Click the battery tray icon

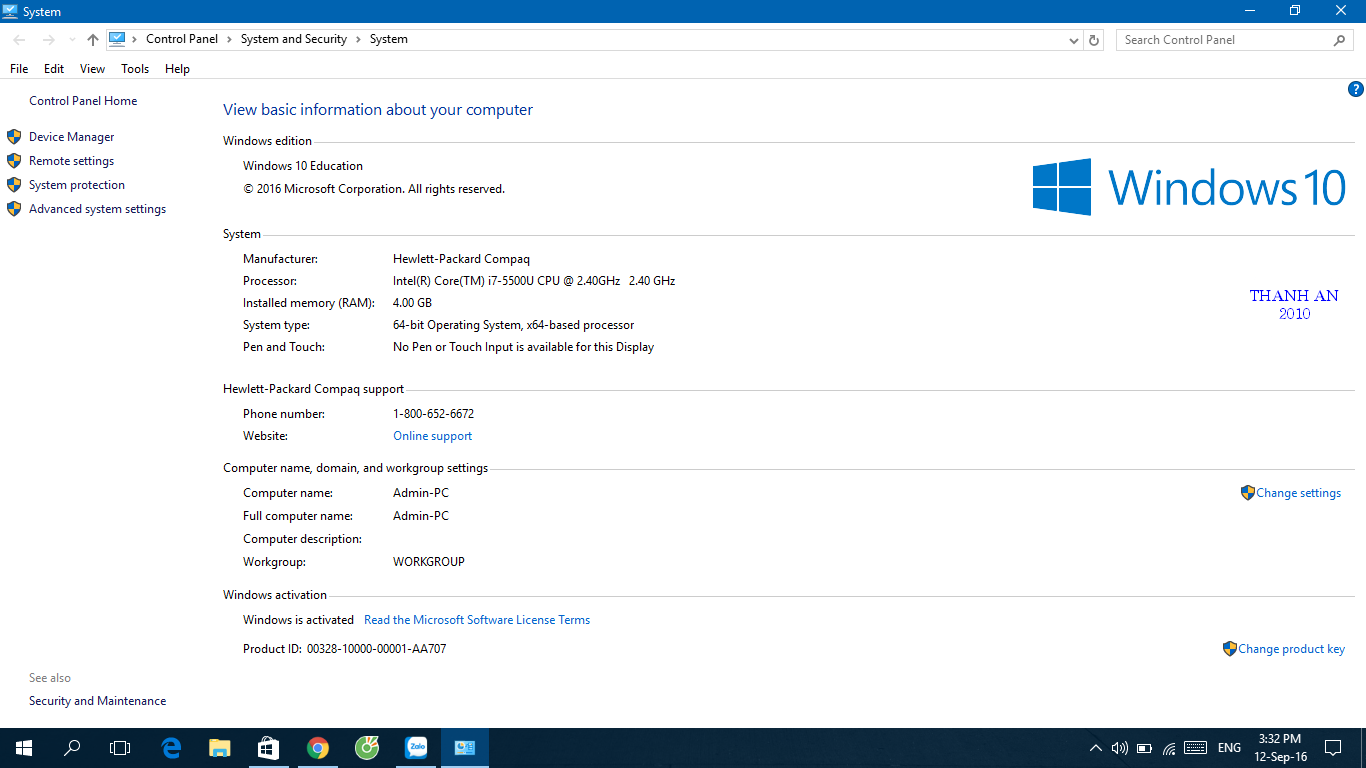[x=1144, y=748]
